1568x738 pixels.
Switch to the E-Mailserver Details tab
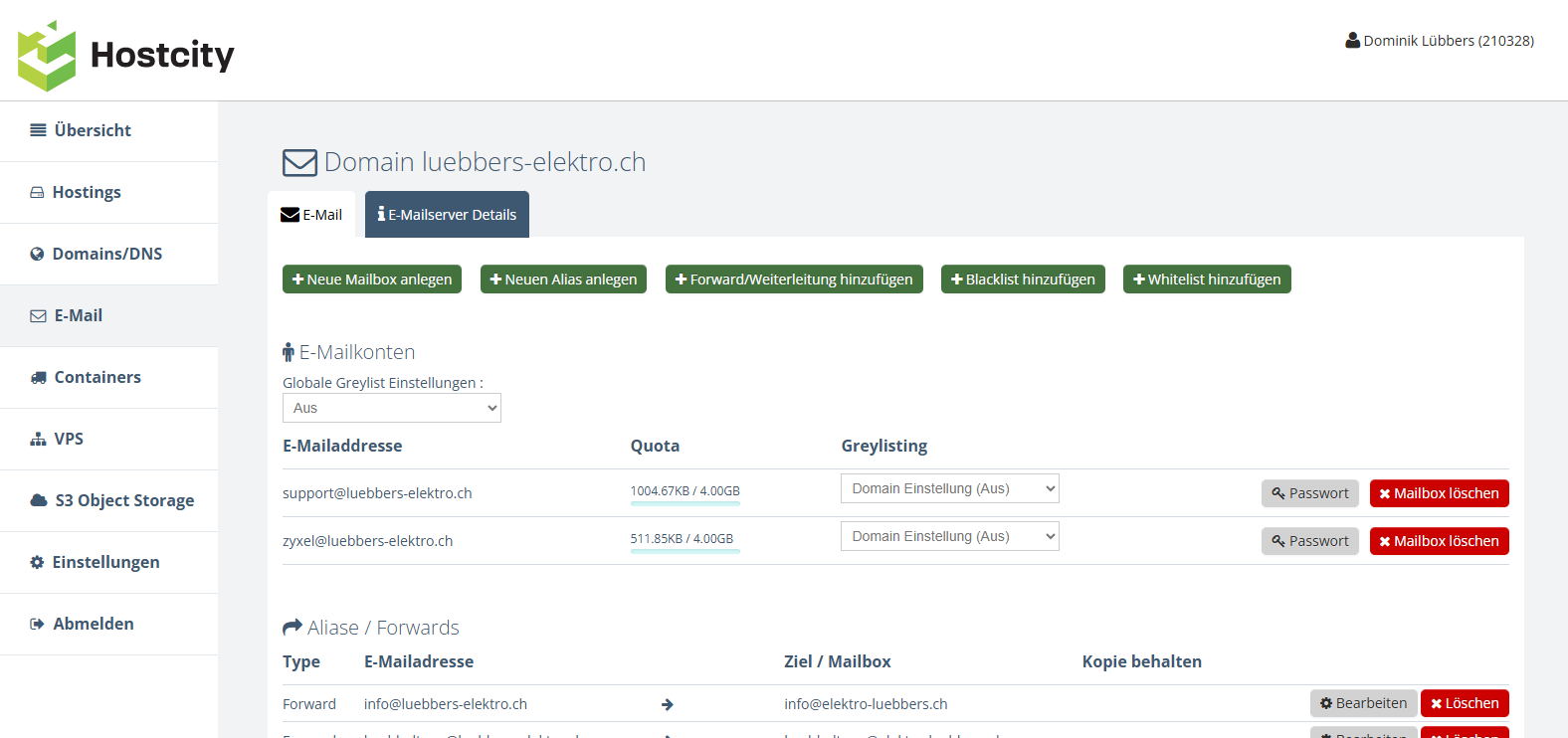click(447, 215)
